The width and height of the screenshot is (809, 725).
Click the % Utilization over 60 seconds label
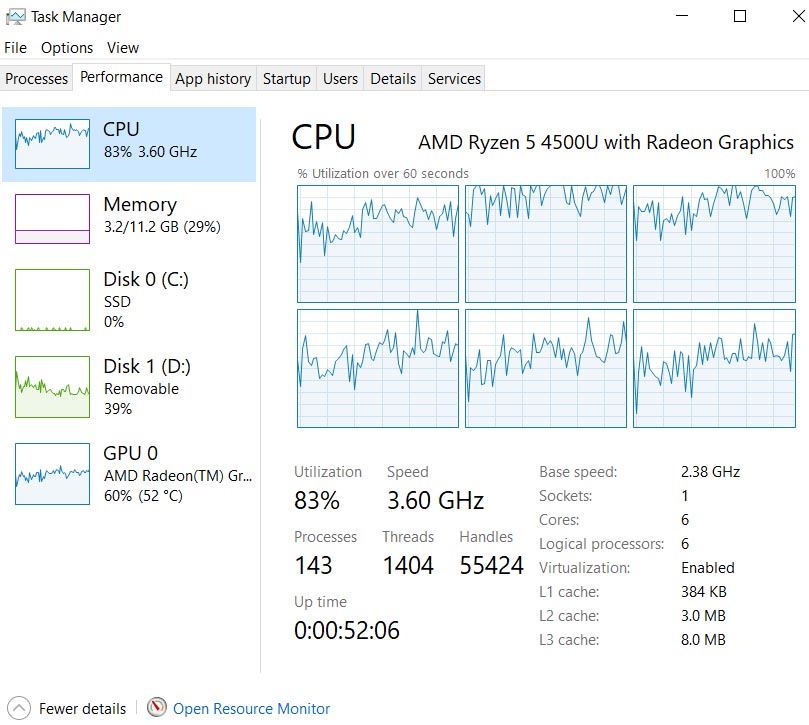tap(383, 173)
